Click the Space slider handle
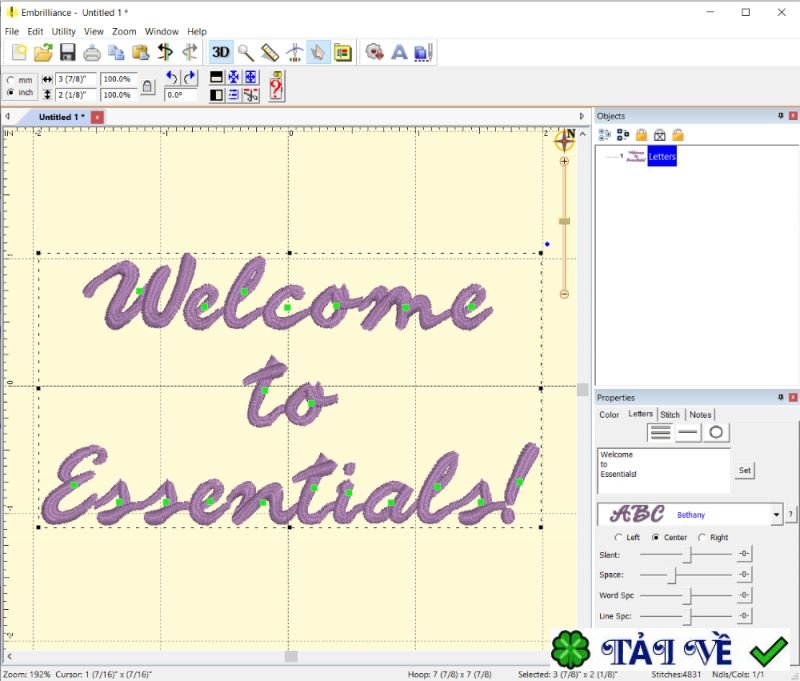The image size is (800, 681). coord(672,575)
